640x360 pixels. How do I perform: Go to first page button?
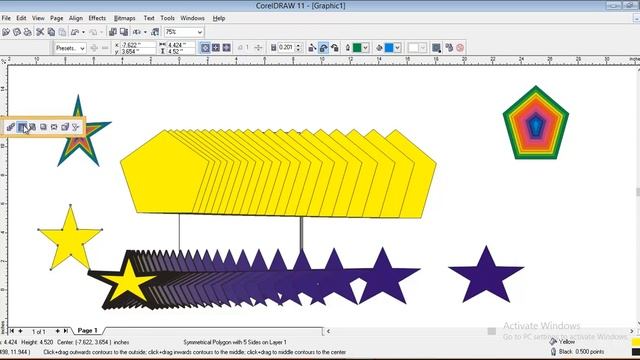click(12, 331)
